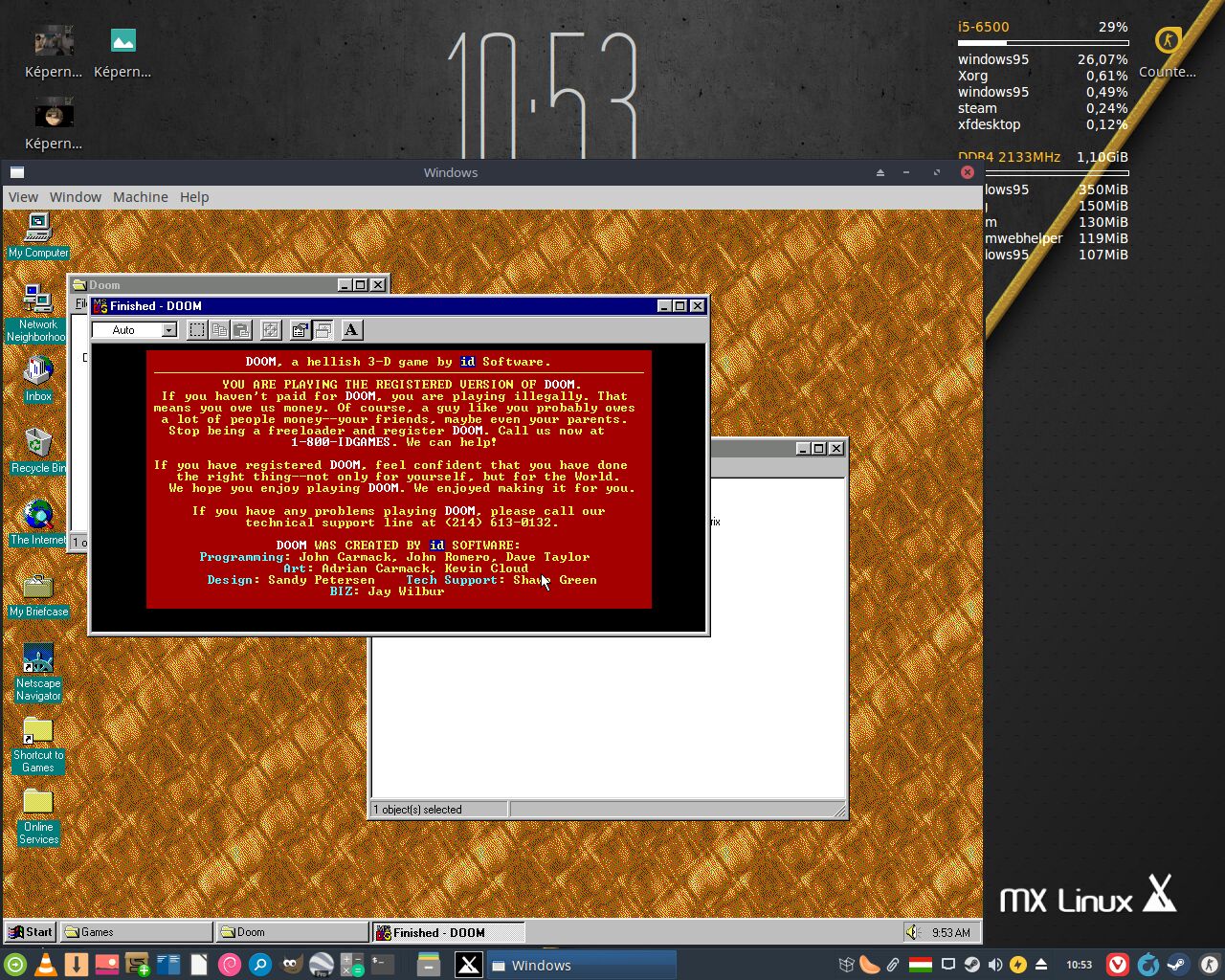Open the Debian swirl panel launcher
Image resolution: width=1225 pixels, height=980 pixels.
tap(230, 965)
